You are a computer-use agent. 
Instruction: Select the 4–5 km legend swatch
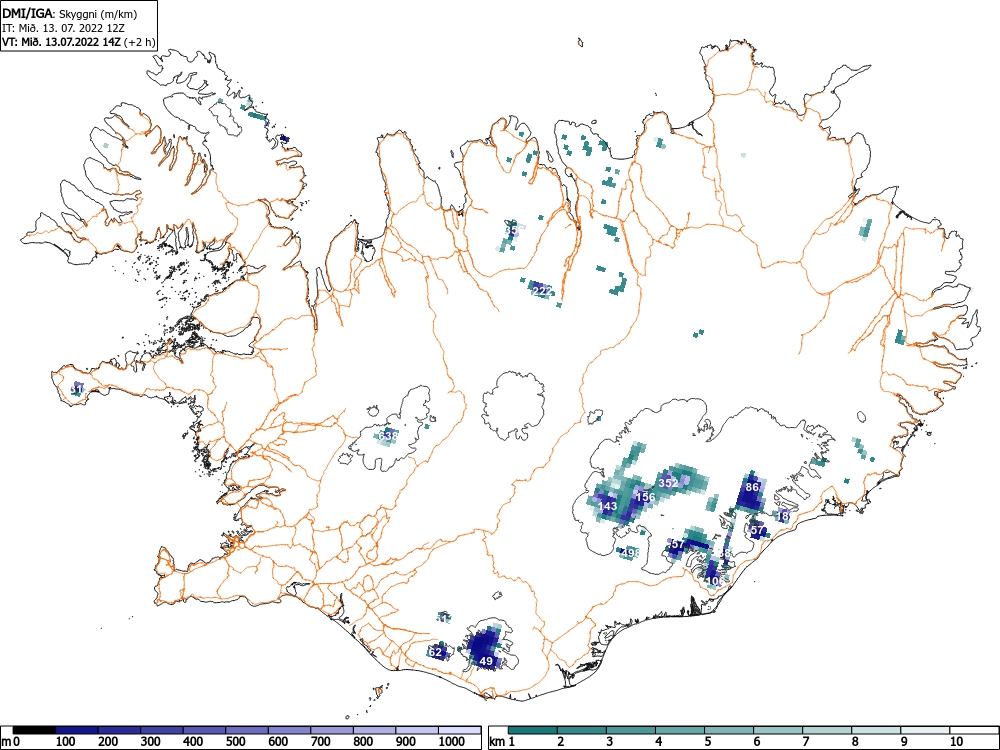680,730
